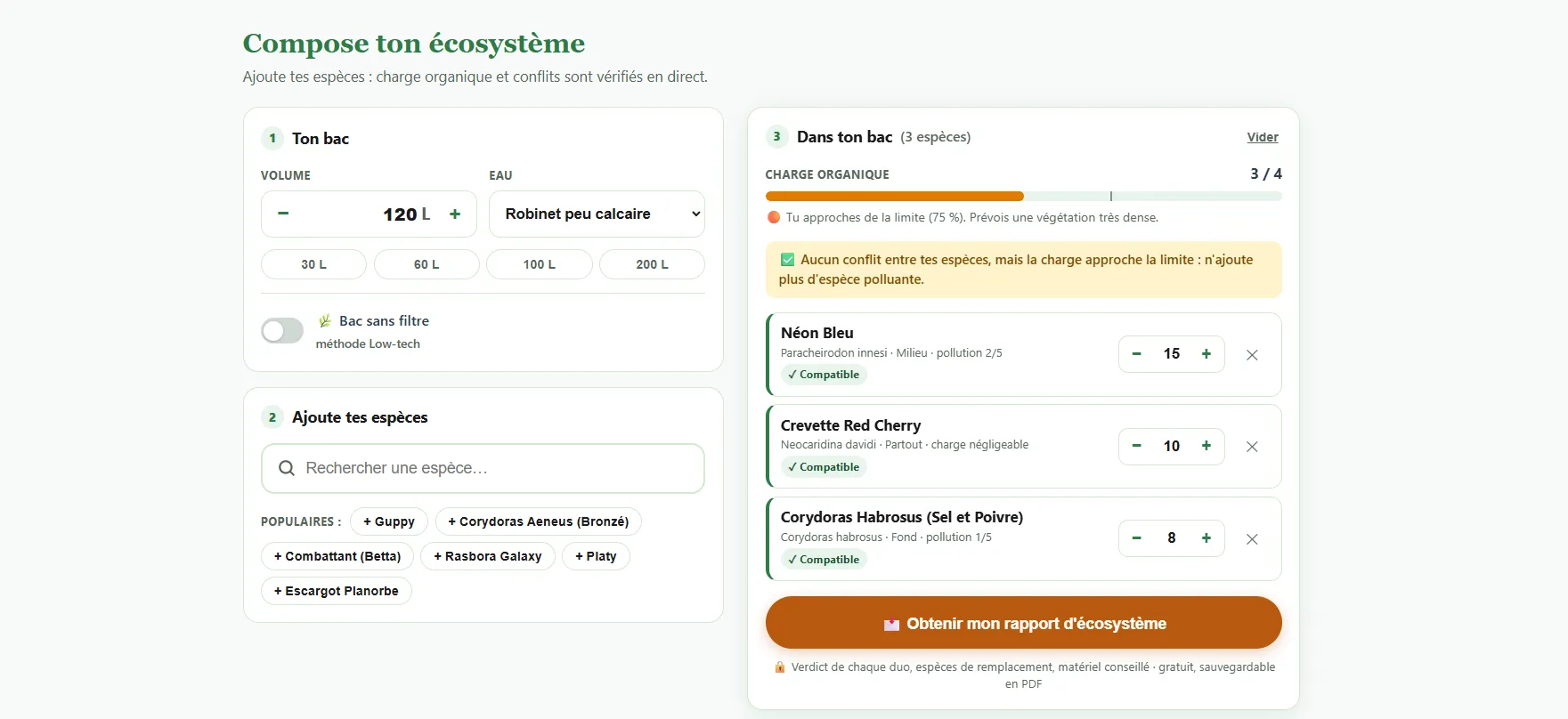Click the search magnifier icon
Screen dimensions: 1568x719
click(x=287, y=468)
